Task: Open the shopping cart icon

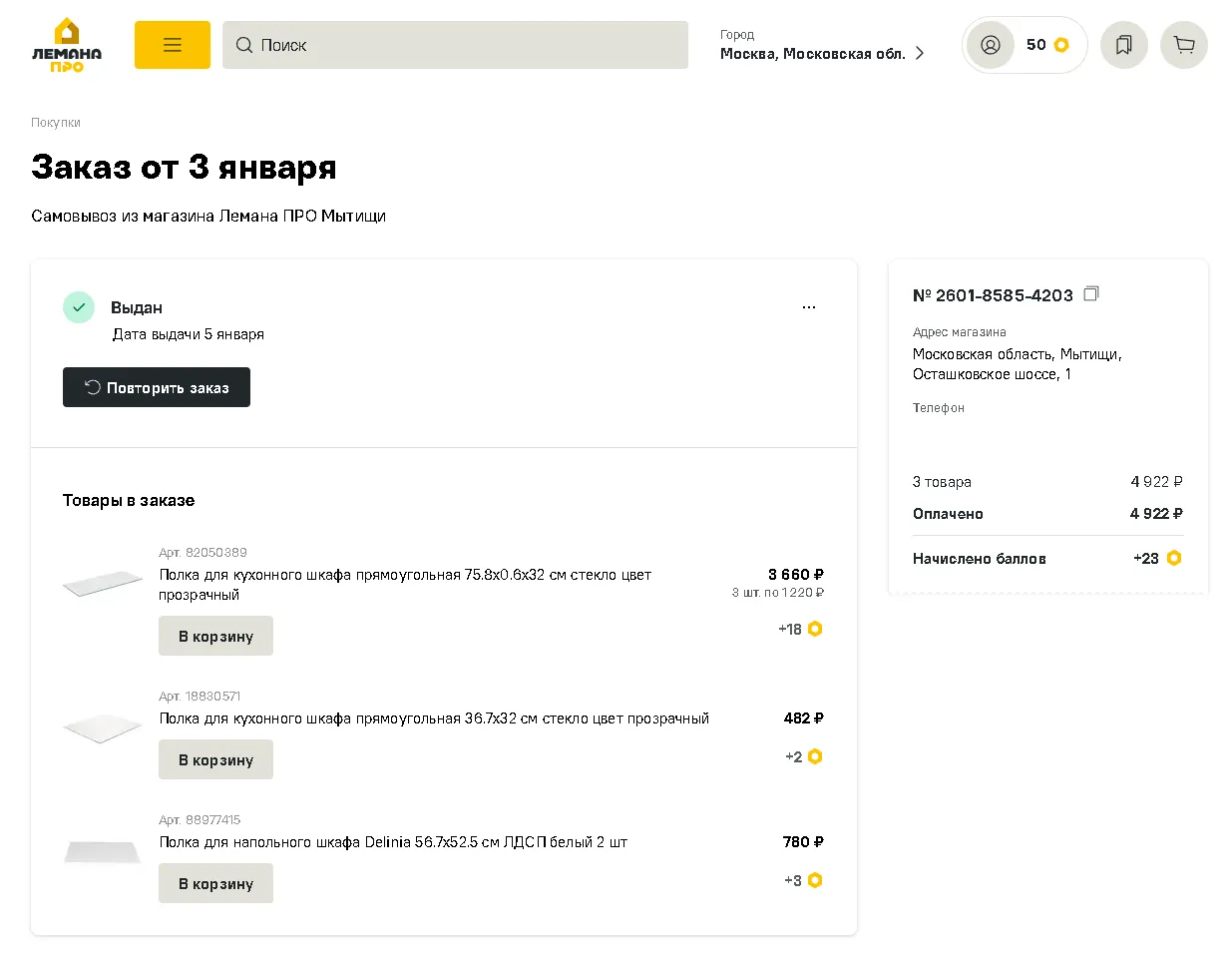Action: [x=1184, y=45]
